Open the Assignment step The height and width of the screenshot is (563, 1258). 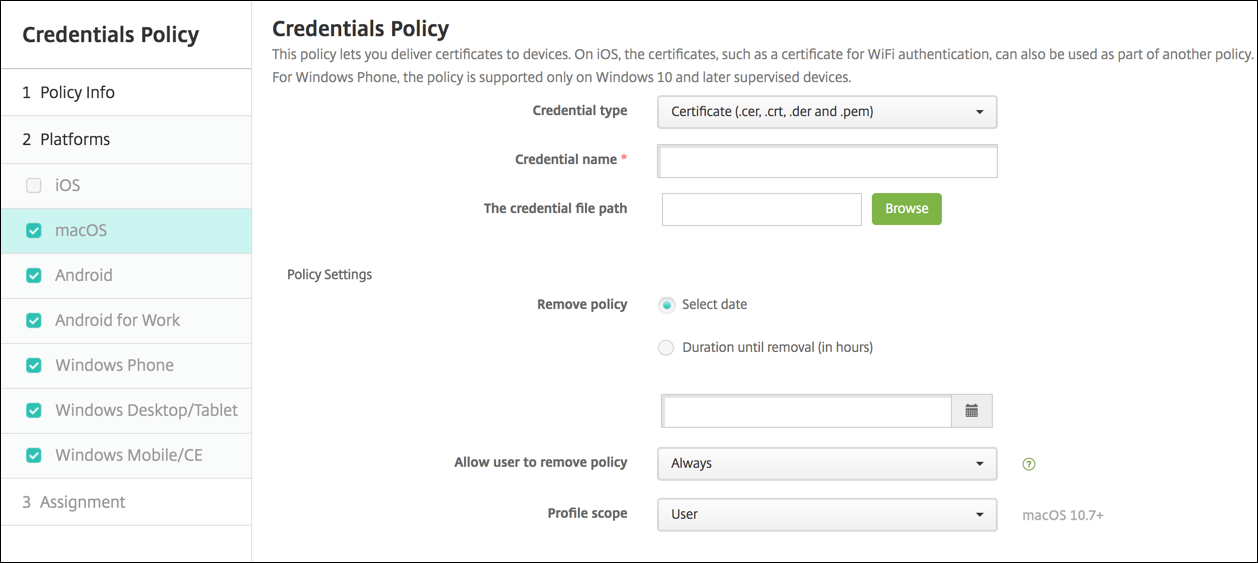82,502
